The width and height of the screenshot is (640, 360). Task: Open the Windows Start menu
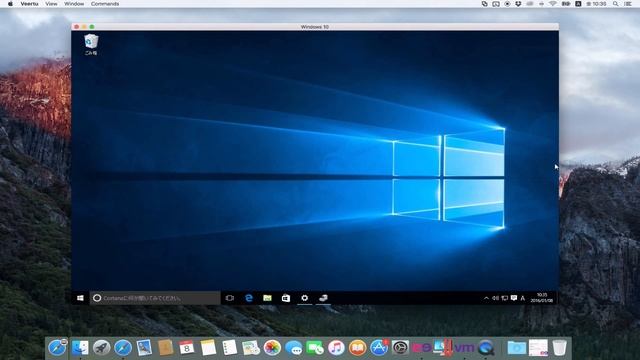[80, 298]
